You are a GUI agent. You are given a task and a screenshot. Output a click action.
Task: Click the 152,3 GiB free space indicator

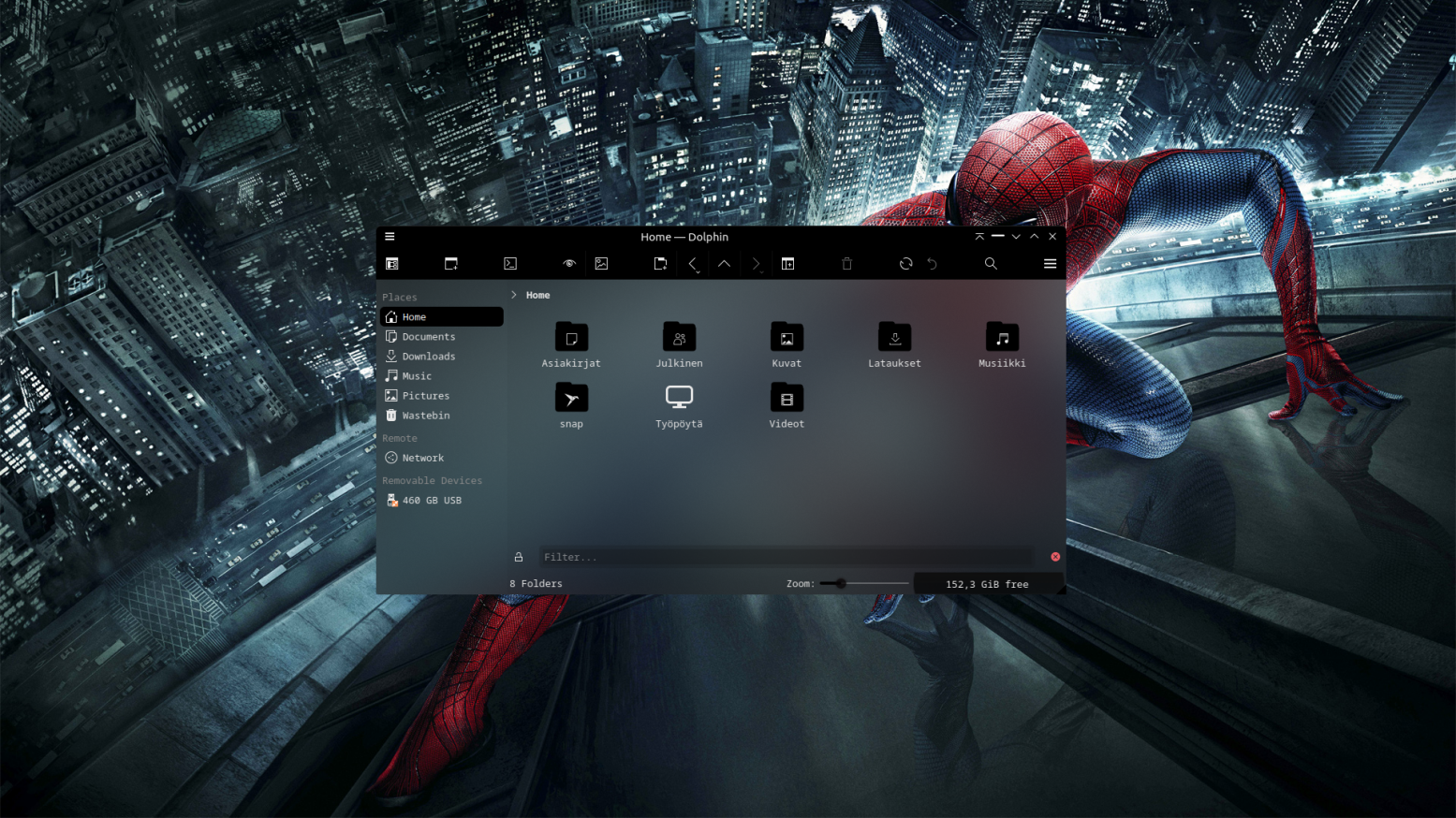click(987, 584)
